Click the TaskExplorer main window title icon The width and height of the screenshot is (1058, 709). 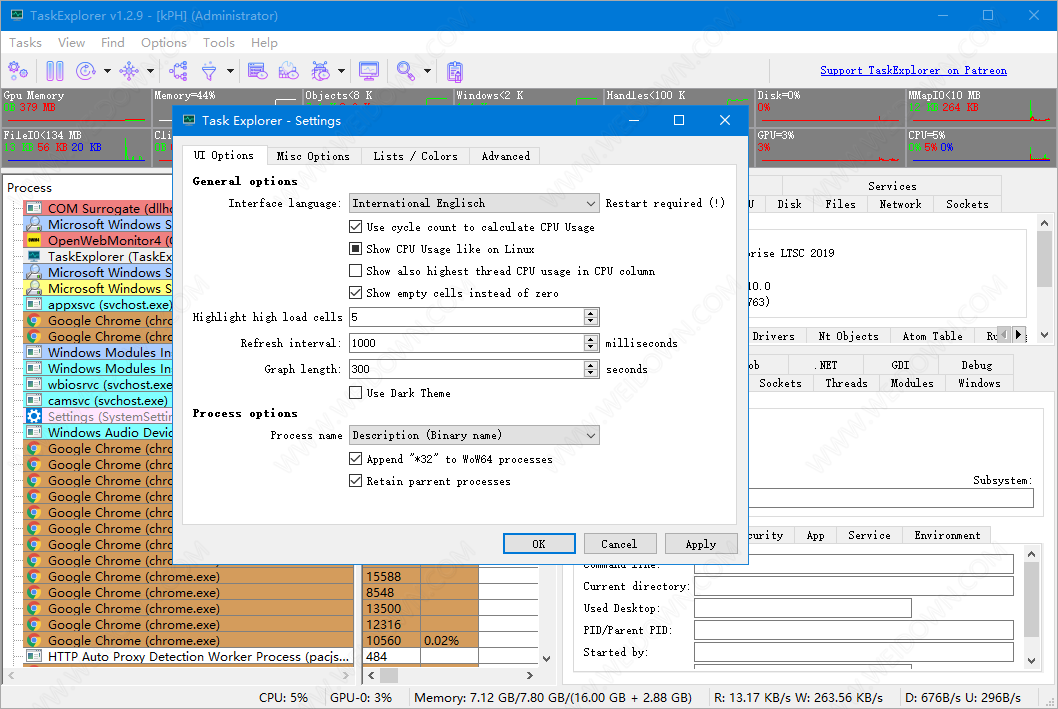[x=17, y=15]
